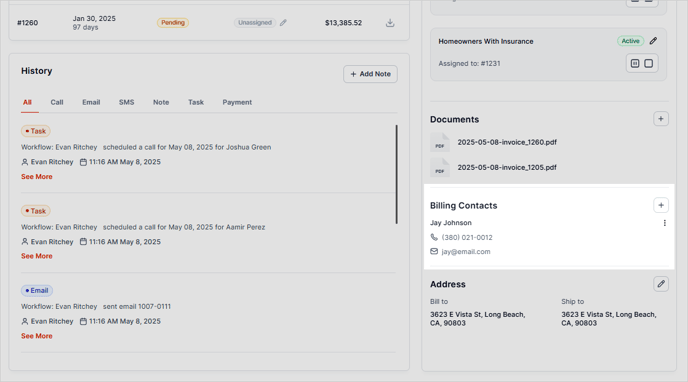This screenshot has width=688, height=382.
Task: Click invoice number #1260
Action: point(27,23)
